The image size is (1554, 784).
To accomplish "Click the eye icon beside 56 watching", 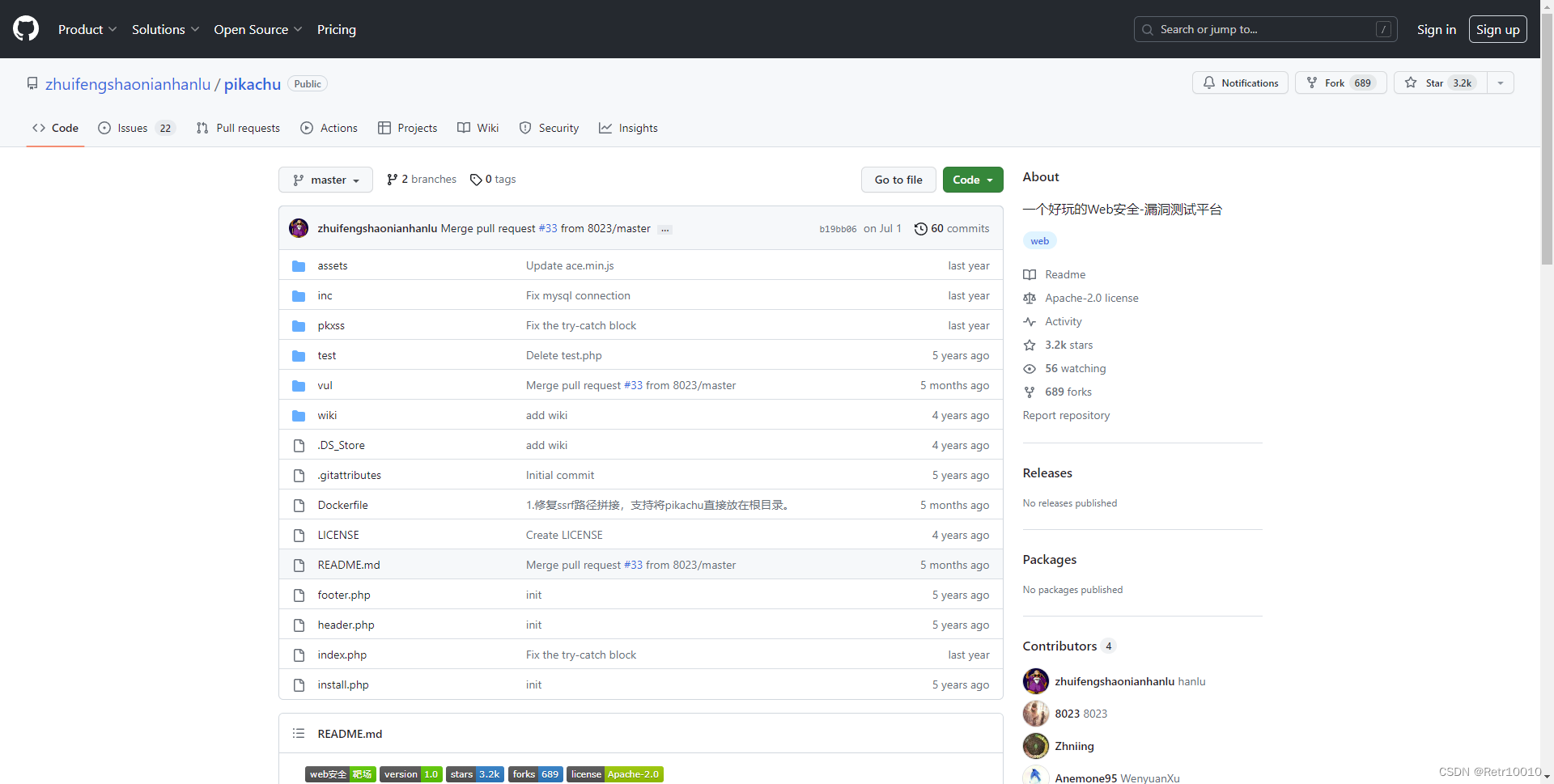I will click(1030, 369).
